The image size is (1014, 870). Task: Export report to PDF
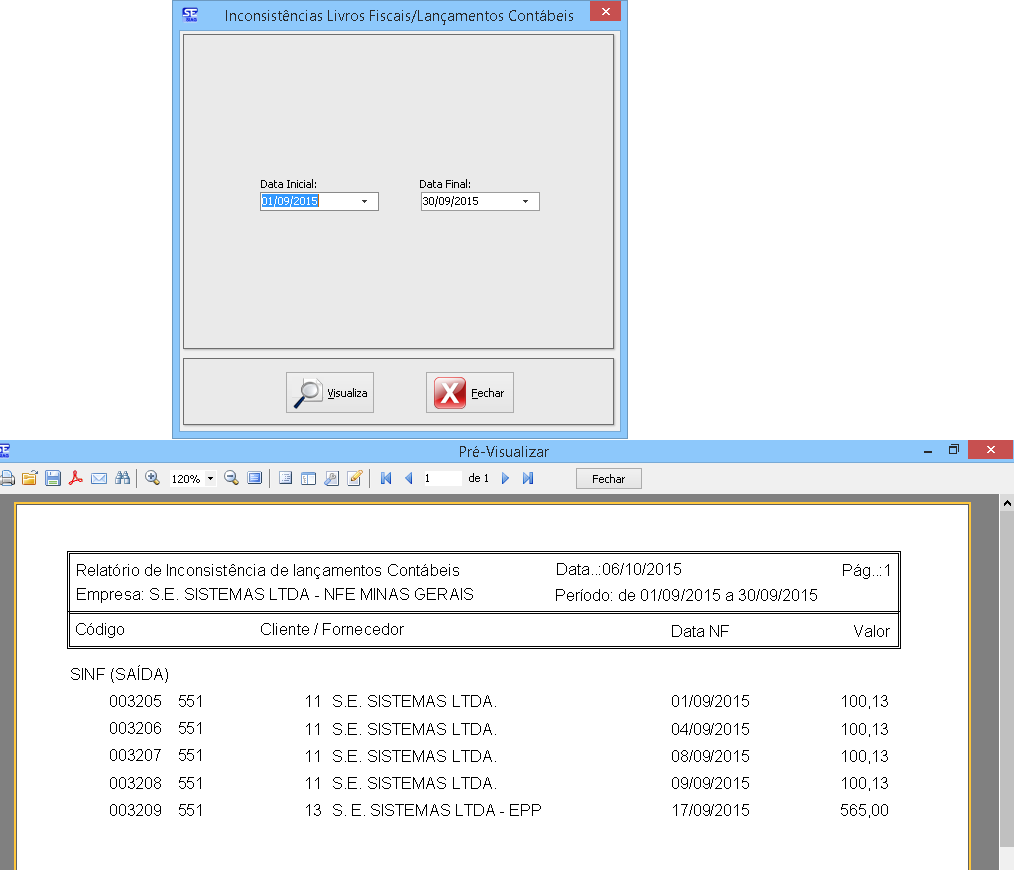pos(76,479)
